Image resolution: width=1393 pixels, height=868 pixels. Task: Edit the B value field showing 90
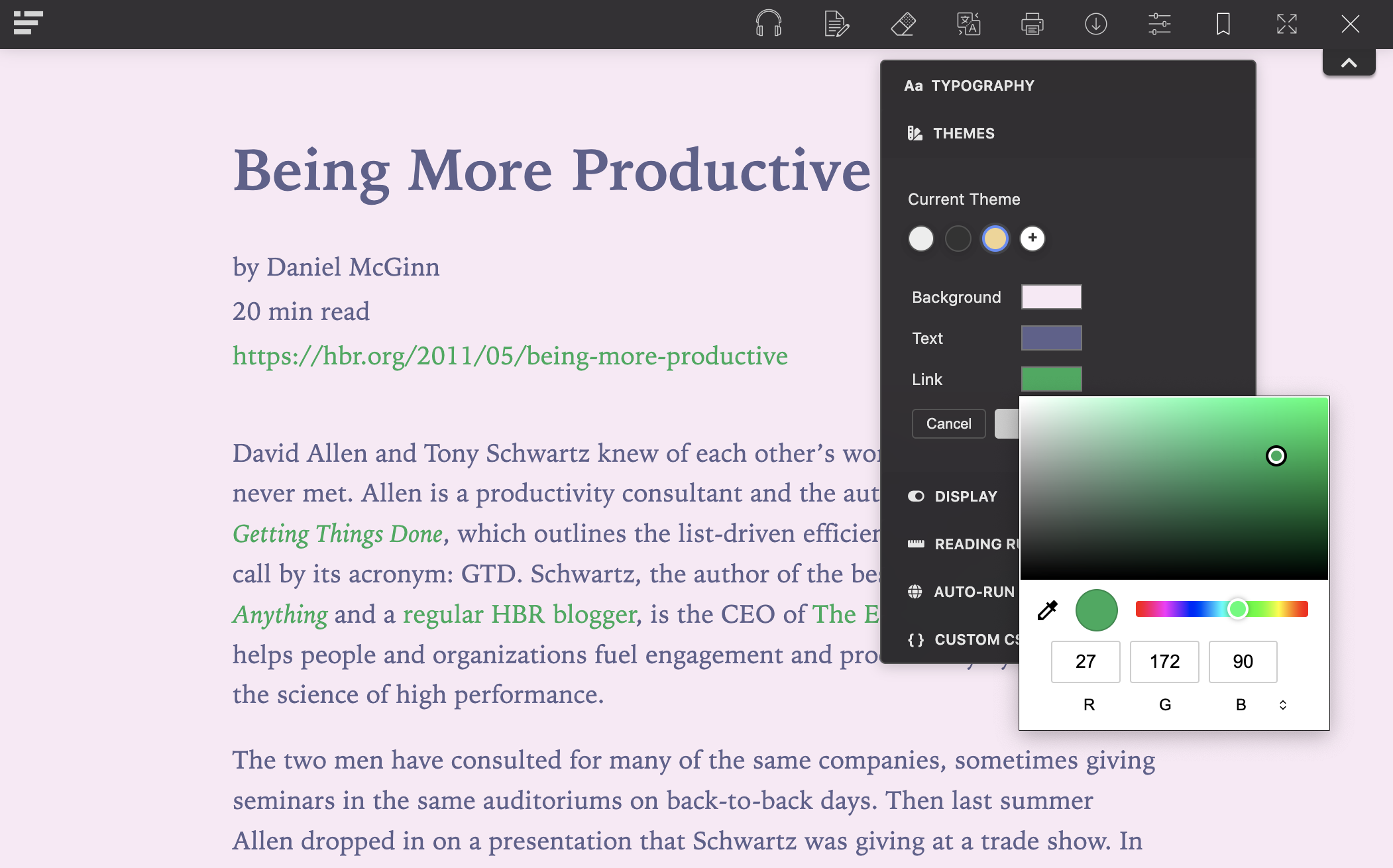coord(1243,661)
